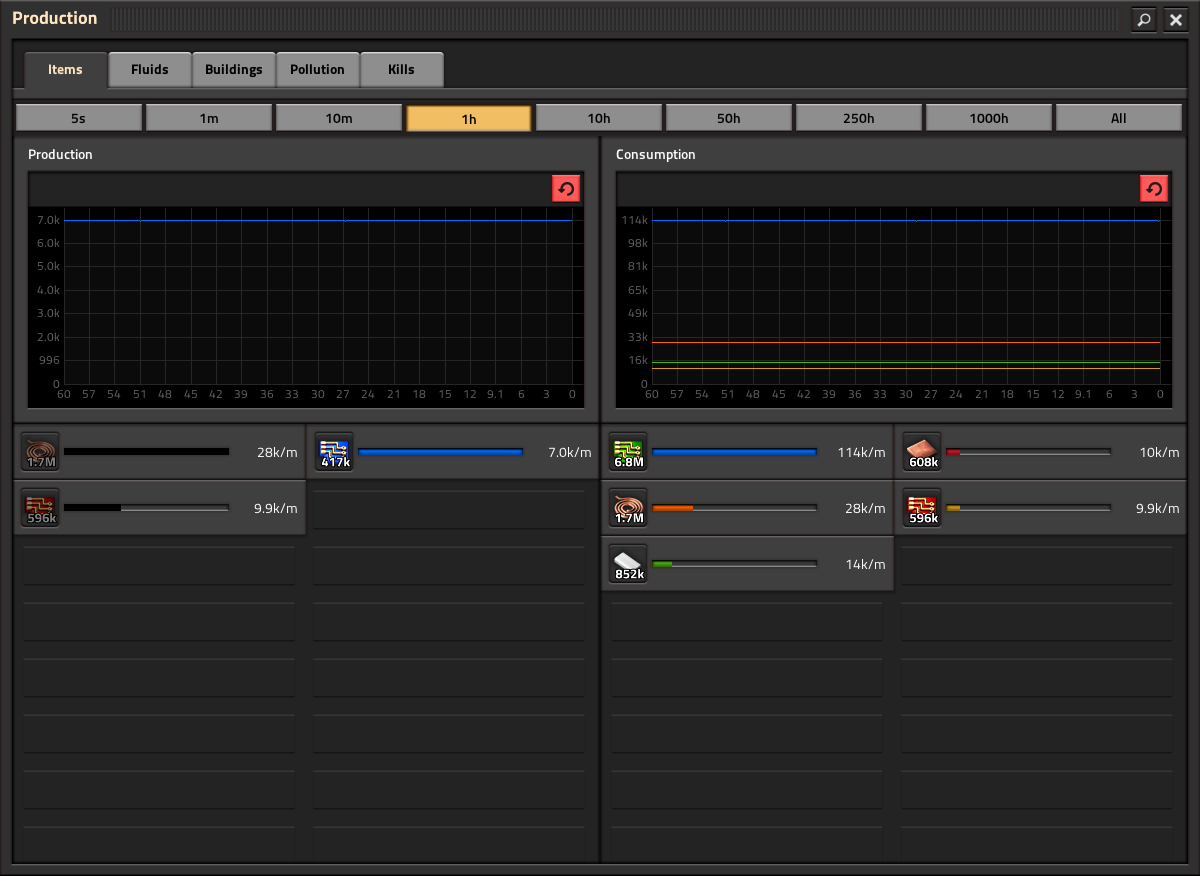Screen dimensions: 1200x876
Task: Click the copper cable icon in Production list
Action: click(x=41, y=452)
